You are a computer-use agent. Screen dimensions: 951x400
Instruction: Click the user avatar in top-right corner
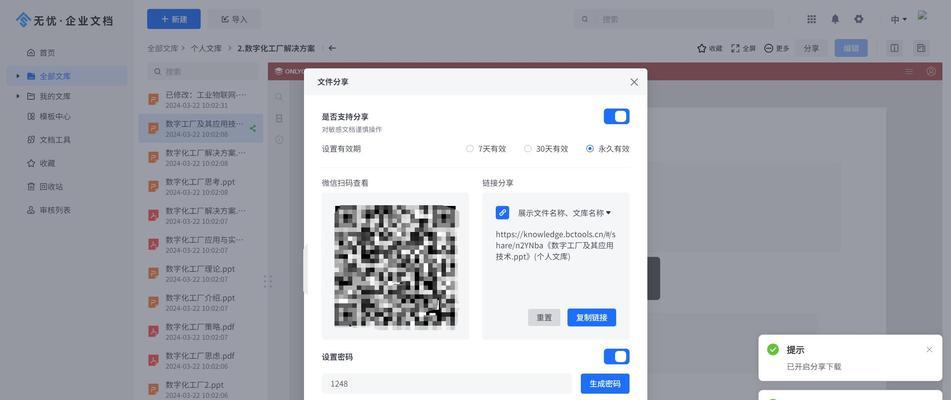tap(922, 16)
